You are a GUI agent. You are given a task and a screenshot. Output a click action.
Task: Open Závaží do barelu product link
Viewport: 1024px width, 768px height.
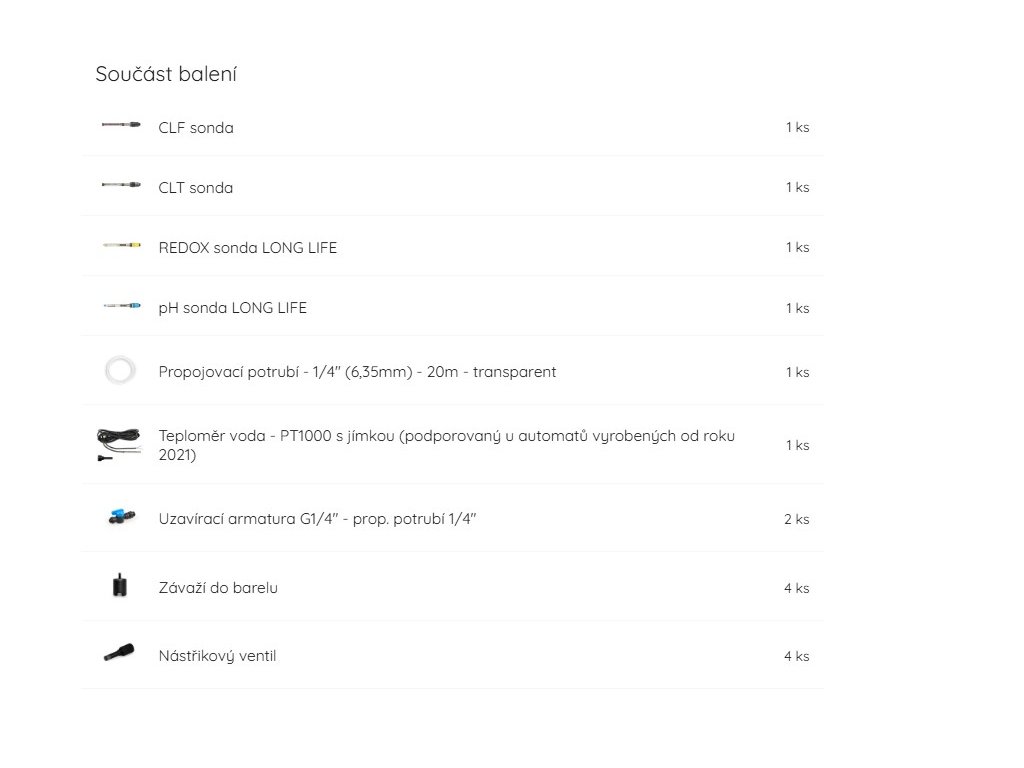(x=218, y=588)
